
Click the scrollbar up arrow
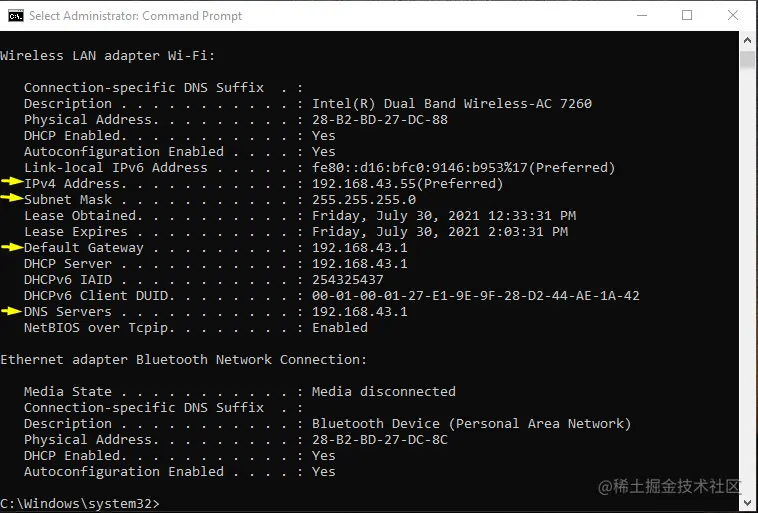[747, 41]
